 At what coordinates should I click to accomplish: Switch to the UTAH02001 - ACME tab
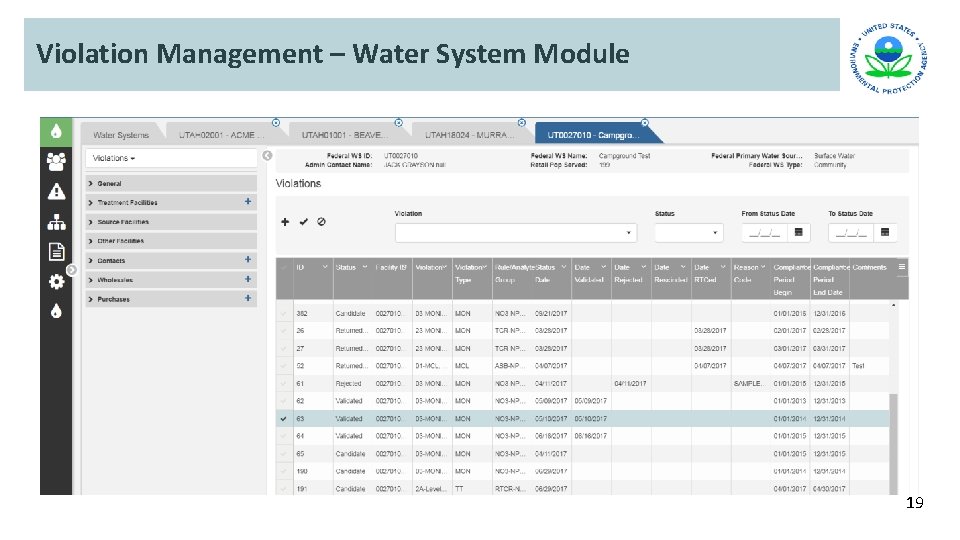(x=221, y=135)
